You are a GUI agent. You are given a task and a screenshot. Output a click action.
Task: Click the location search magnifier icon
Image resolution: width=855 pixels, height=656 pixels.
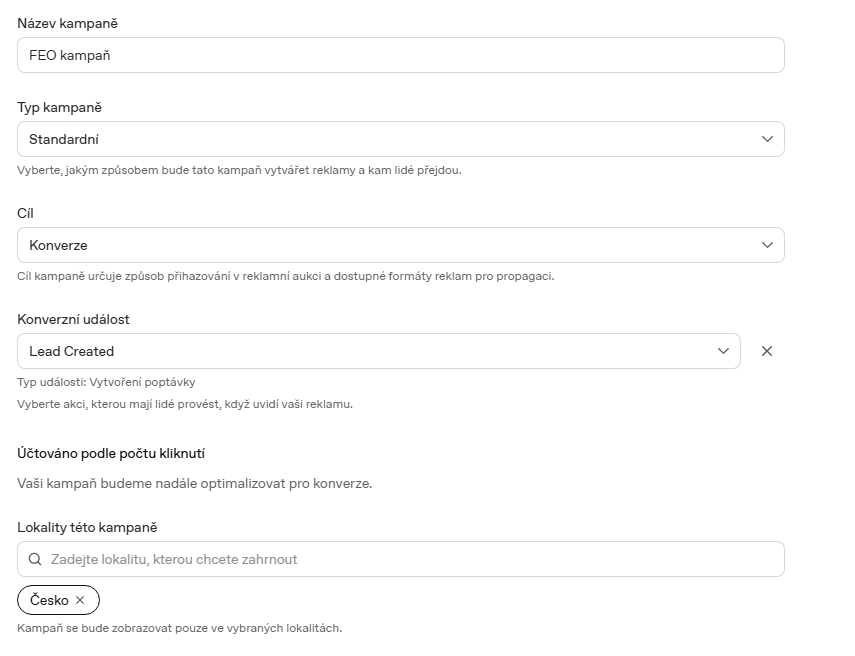pyautogui.click(x=35, y=559)
